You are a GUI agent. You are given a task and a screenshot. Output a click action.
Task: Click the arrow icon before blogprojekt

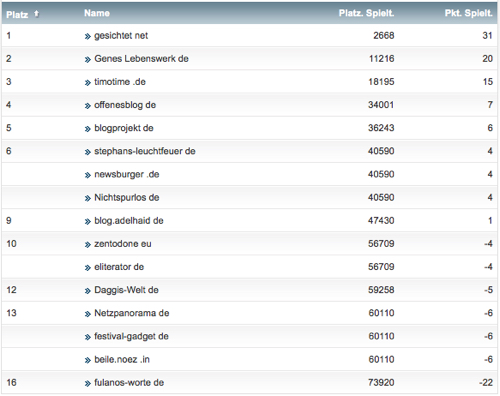coord(87,129)
